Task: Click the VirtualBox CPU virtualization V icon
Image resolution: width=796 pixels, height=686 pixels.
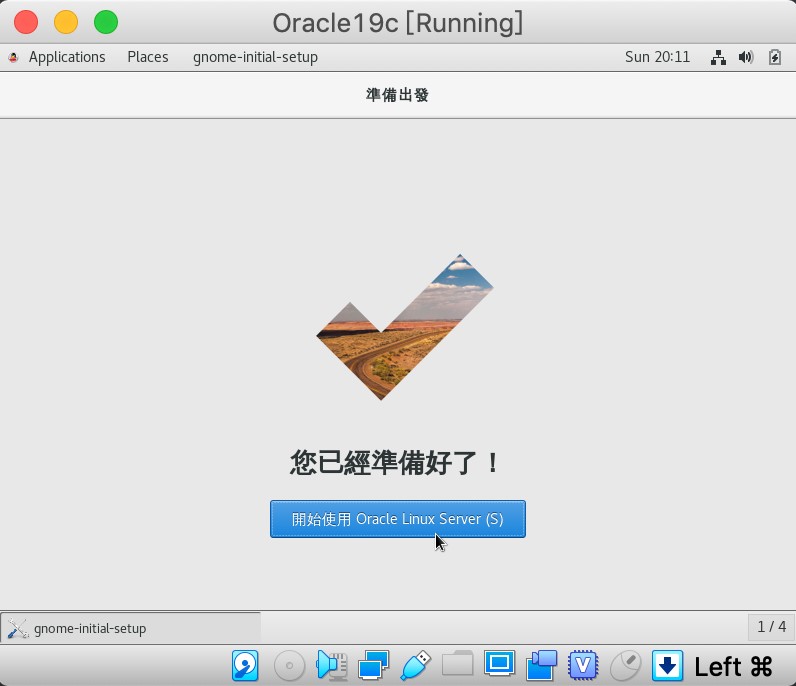Action: coord(583,665)
